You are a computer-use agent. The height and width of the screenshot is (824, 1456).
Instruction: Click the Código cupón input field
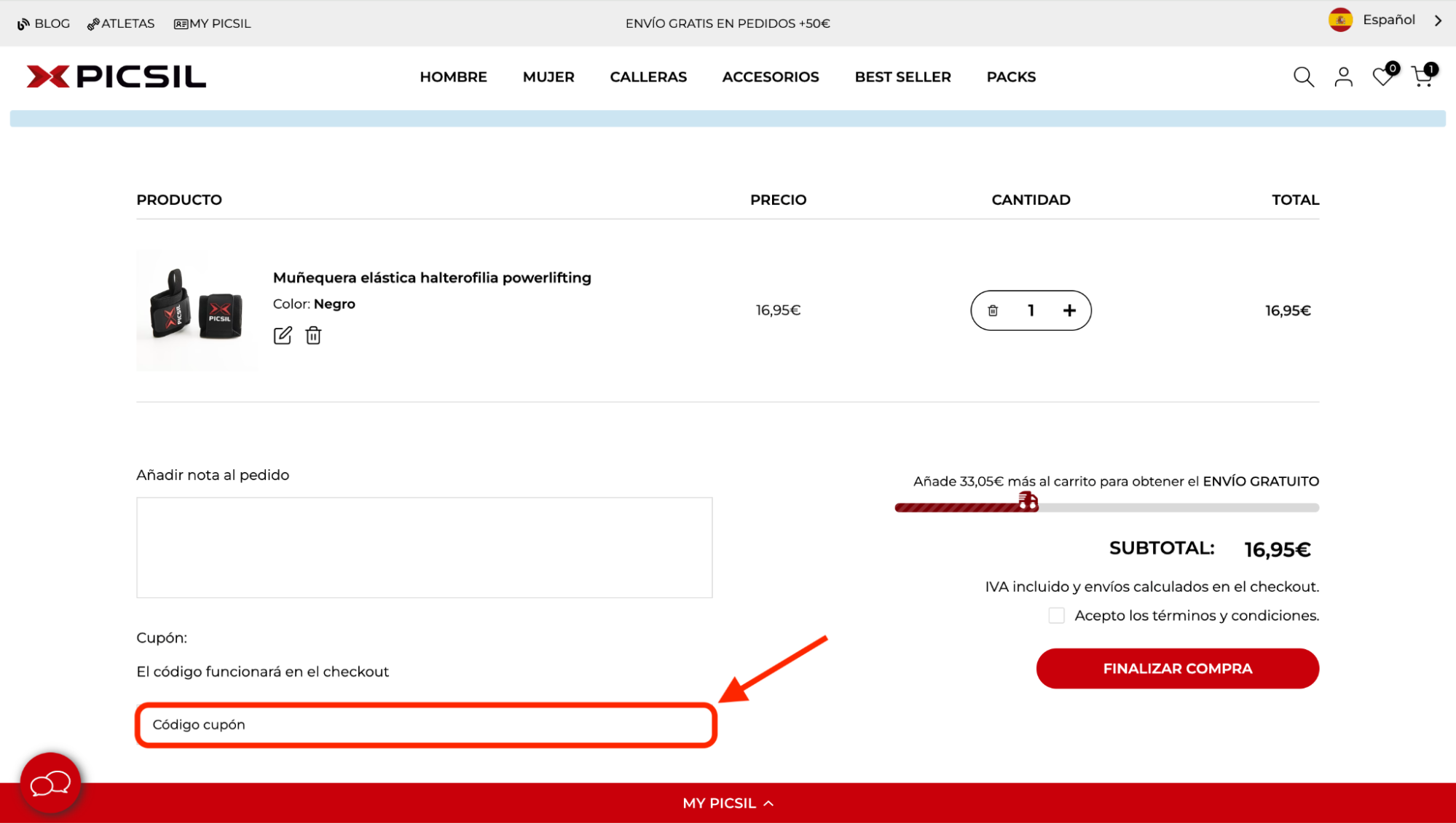426,725
